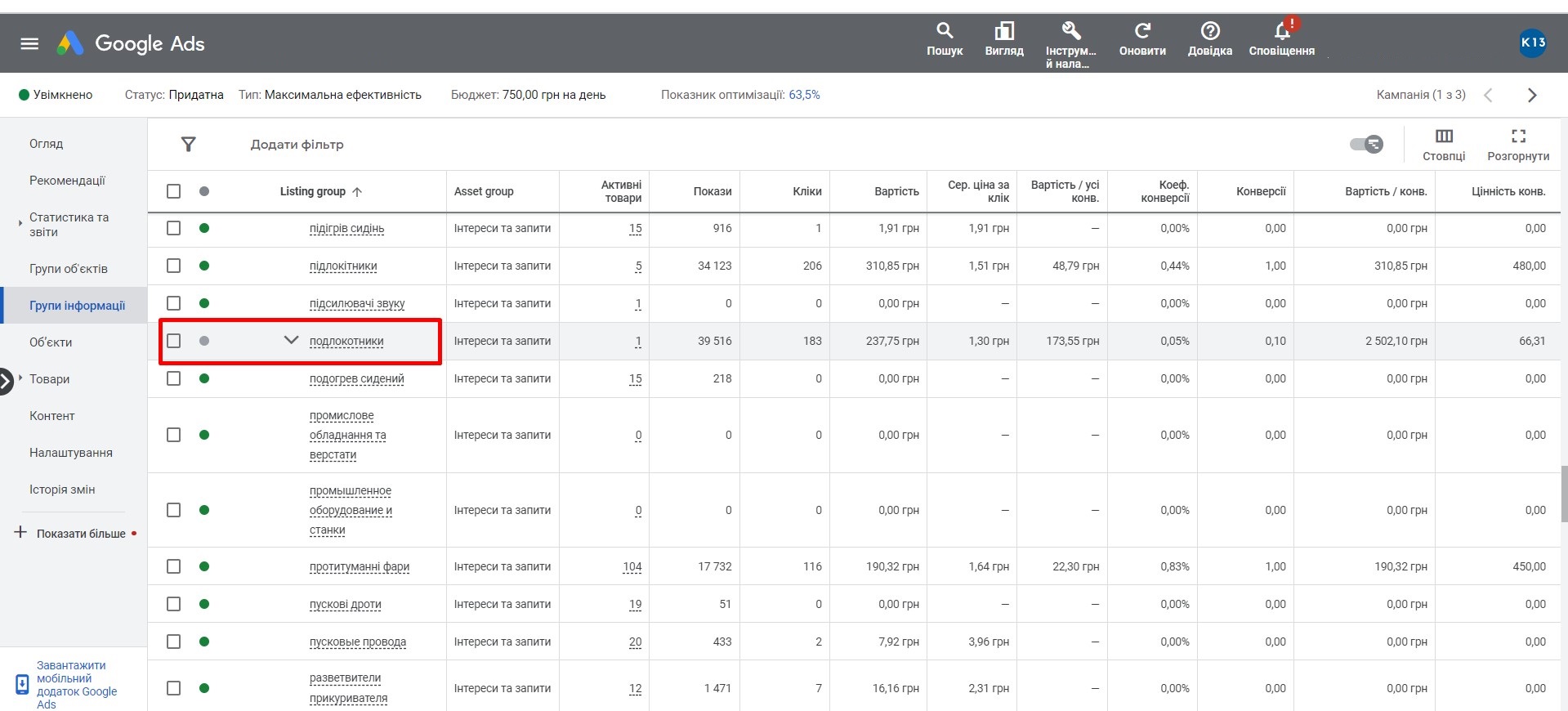Open Об'єкти in the sidebar
This screenshot has height=711, width=1568.
[x=51, y=342]
